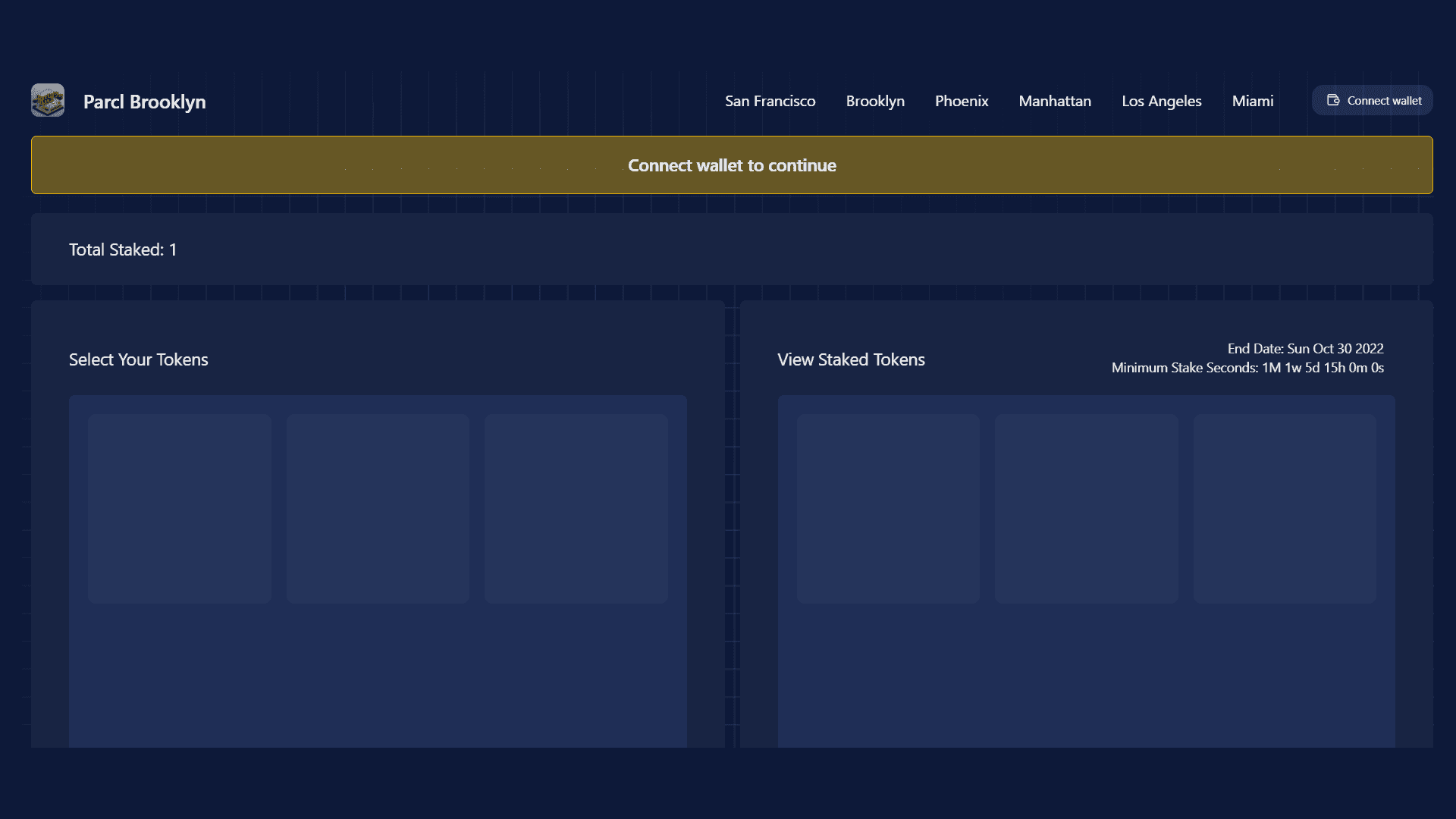Select first placeholder card in Select Your Tokens
1456x819 pixels.
click(x=180, y=508)
